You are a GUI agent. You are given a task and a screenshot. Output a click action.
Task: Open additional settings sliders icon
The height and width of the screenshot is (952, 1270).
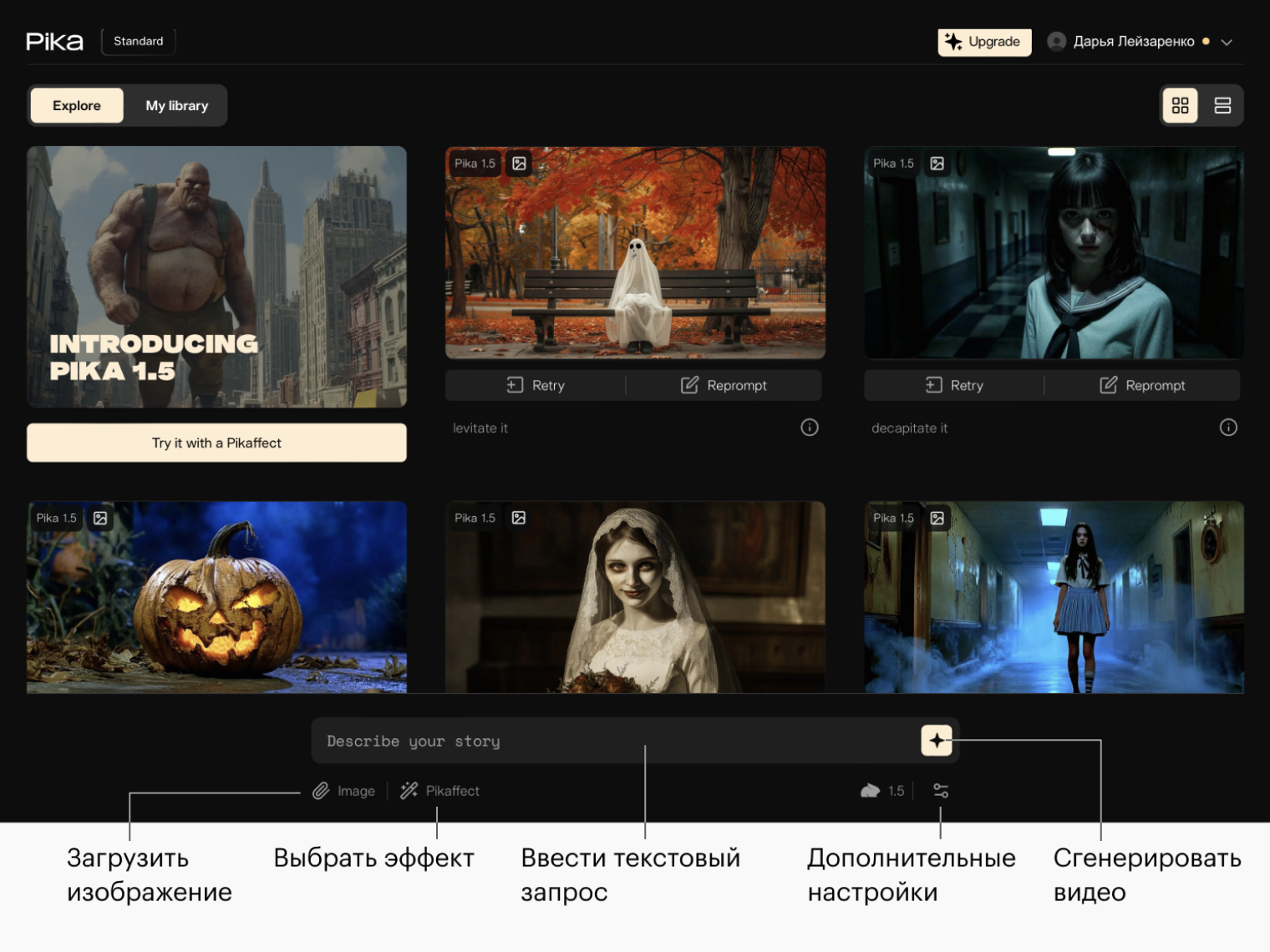click(x=941, y=791)
